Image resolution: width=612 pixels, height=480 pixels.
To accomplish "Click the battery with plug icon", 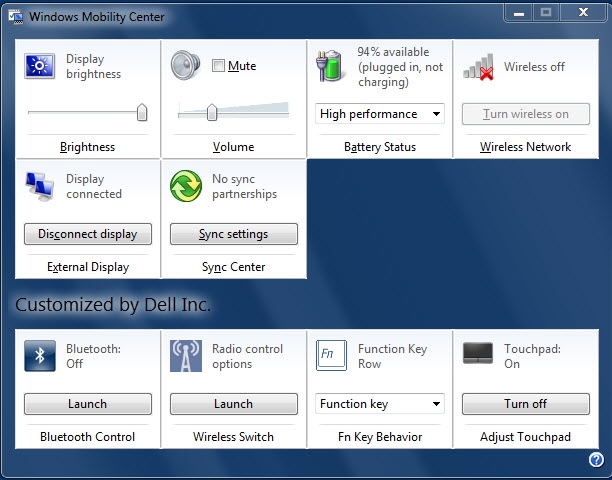I will 330,66.
